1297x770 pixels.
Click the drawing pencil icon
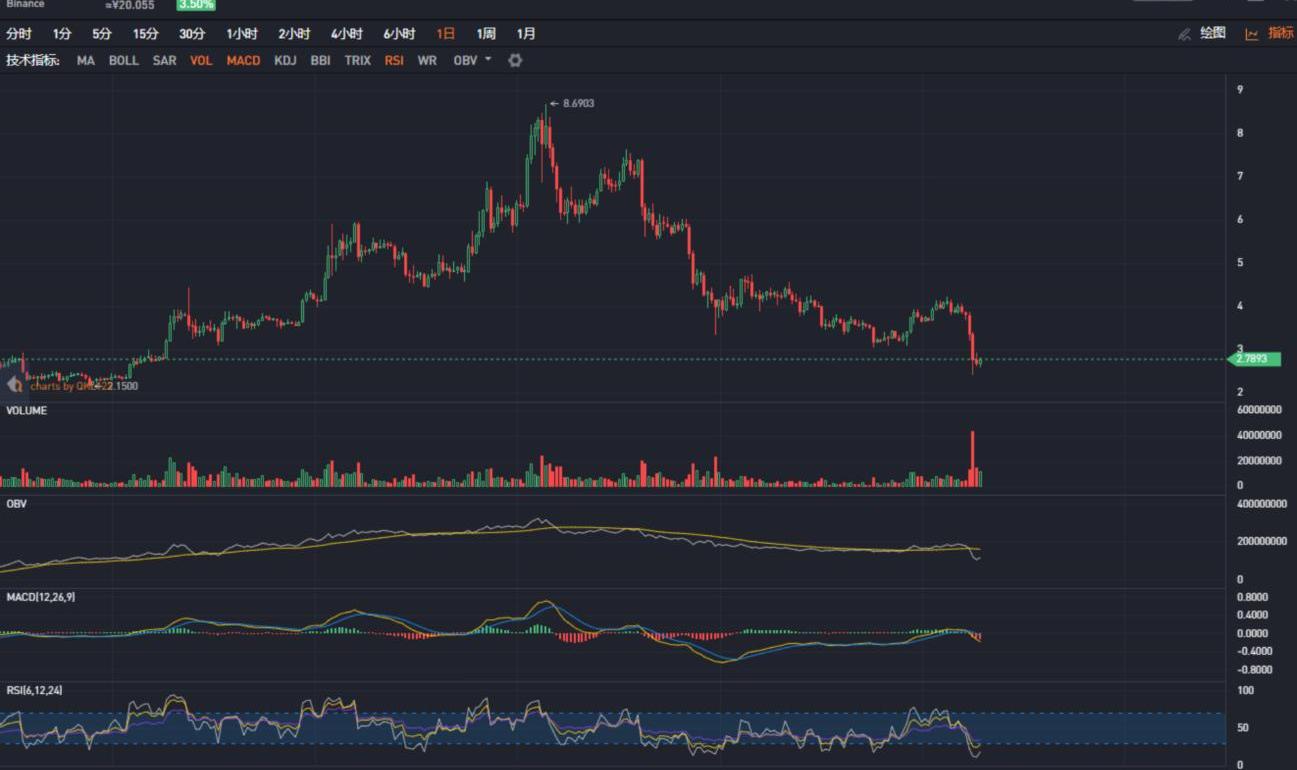point(1185,34)
